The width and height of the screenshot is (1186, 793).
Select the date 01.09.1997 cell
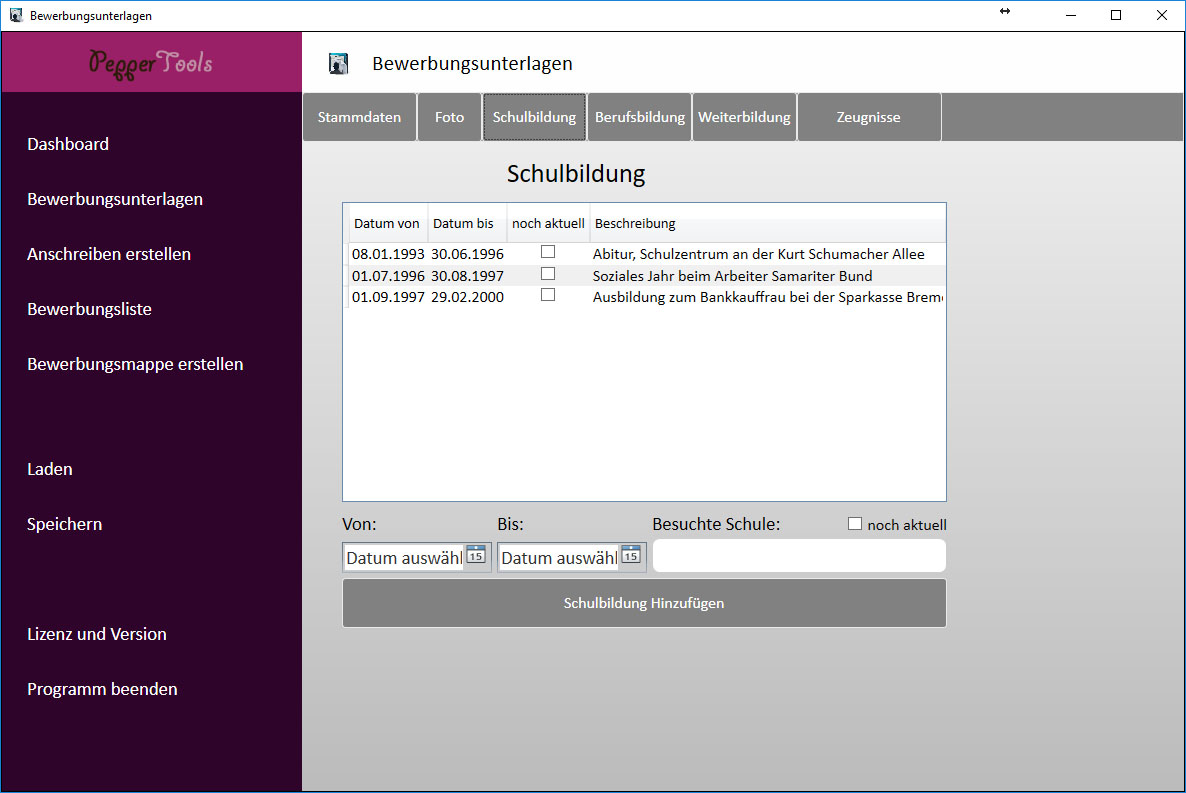click(388, 297)
